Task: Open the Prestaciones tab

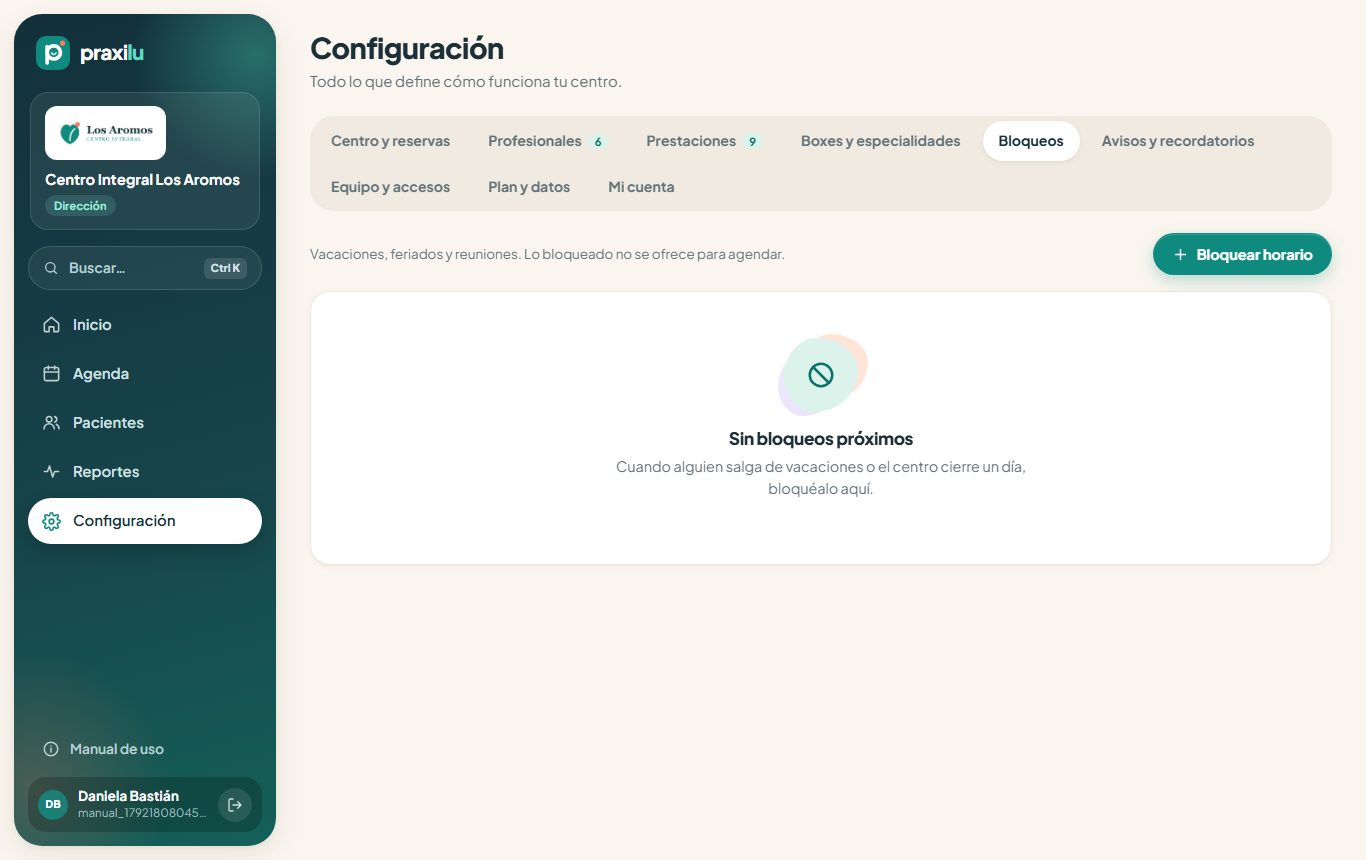Action: pos(703,141)
